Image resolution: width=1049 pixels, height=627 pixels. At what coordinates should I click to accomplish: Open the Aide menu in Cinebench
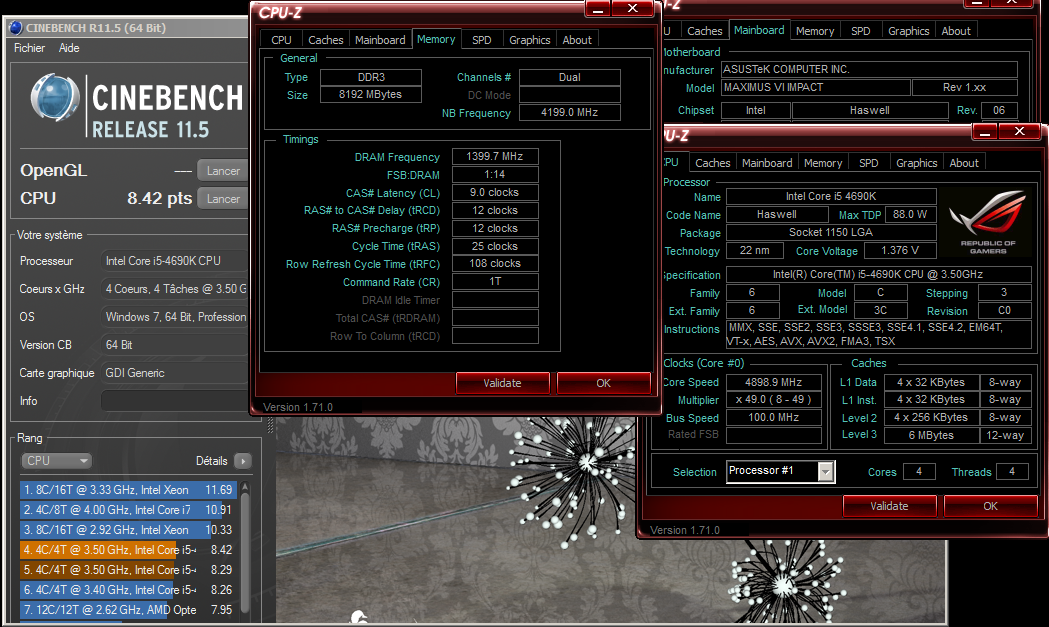click(69, 48)
